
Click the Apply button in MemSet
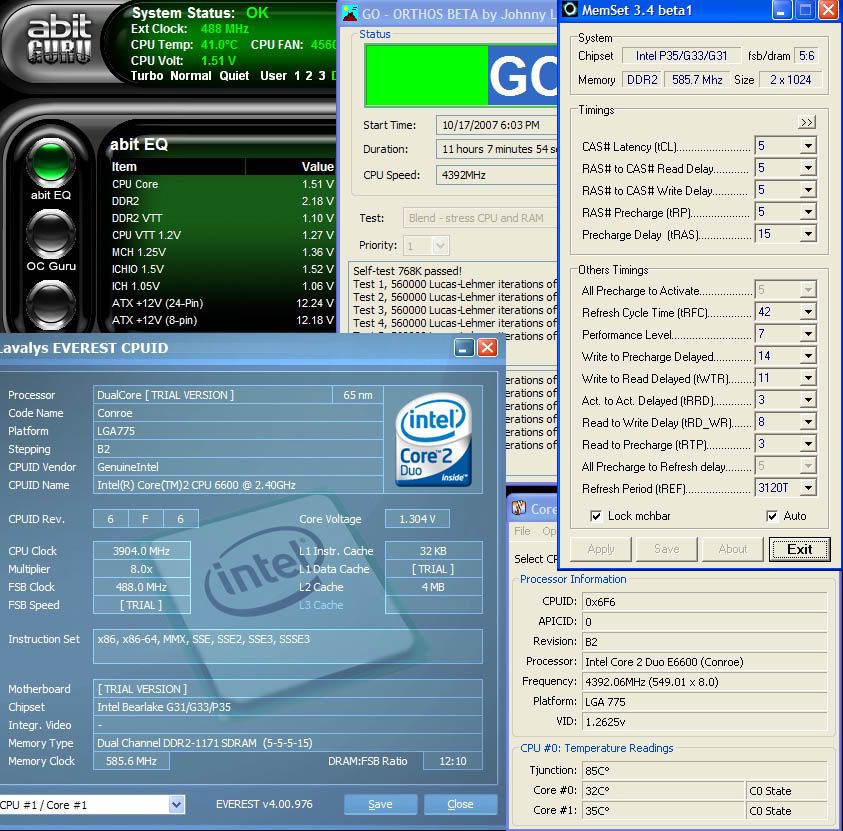tap(601, 549)
